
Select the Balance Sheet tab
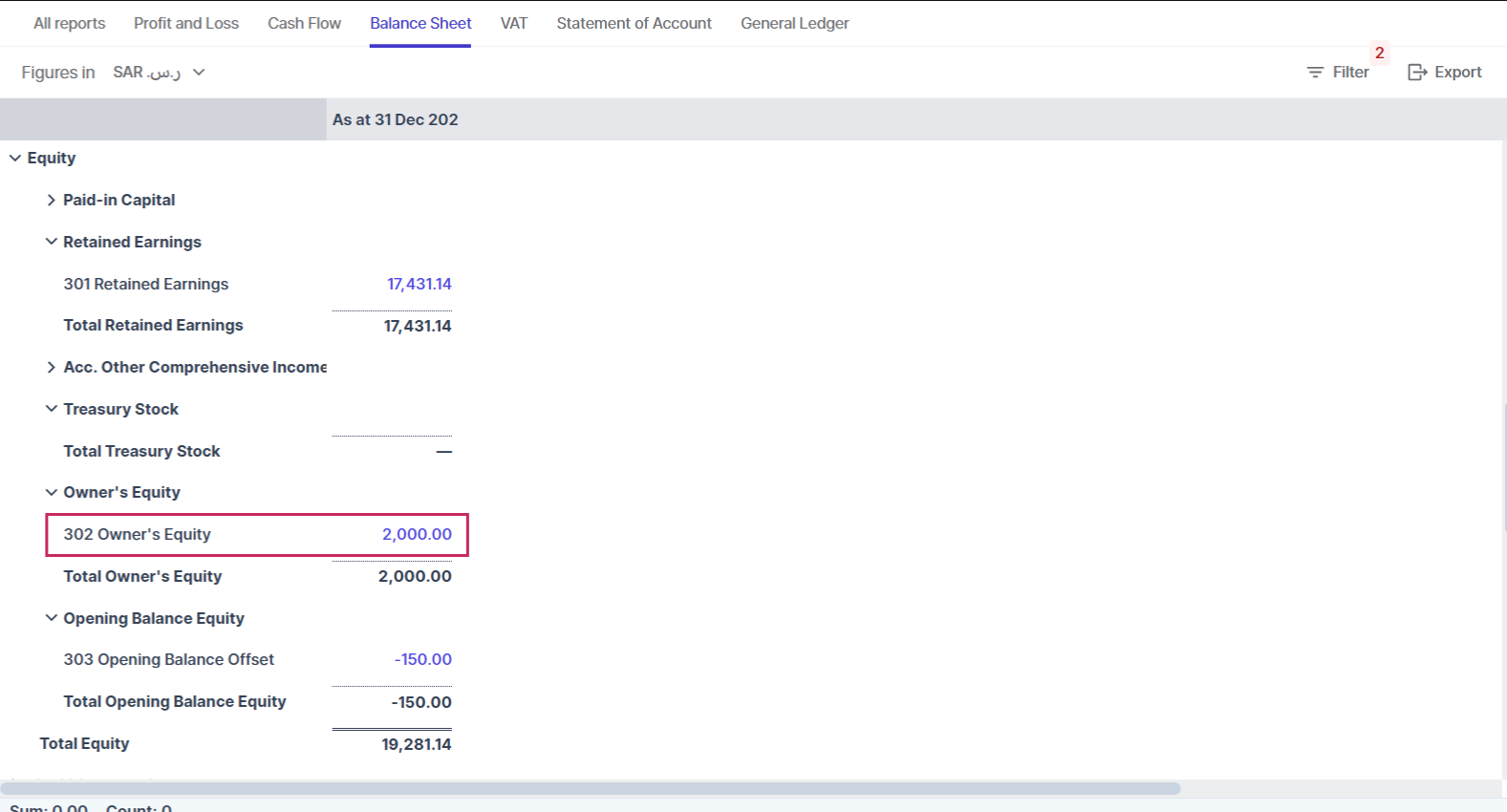pyautogui.click(x=420, y=23)
